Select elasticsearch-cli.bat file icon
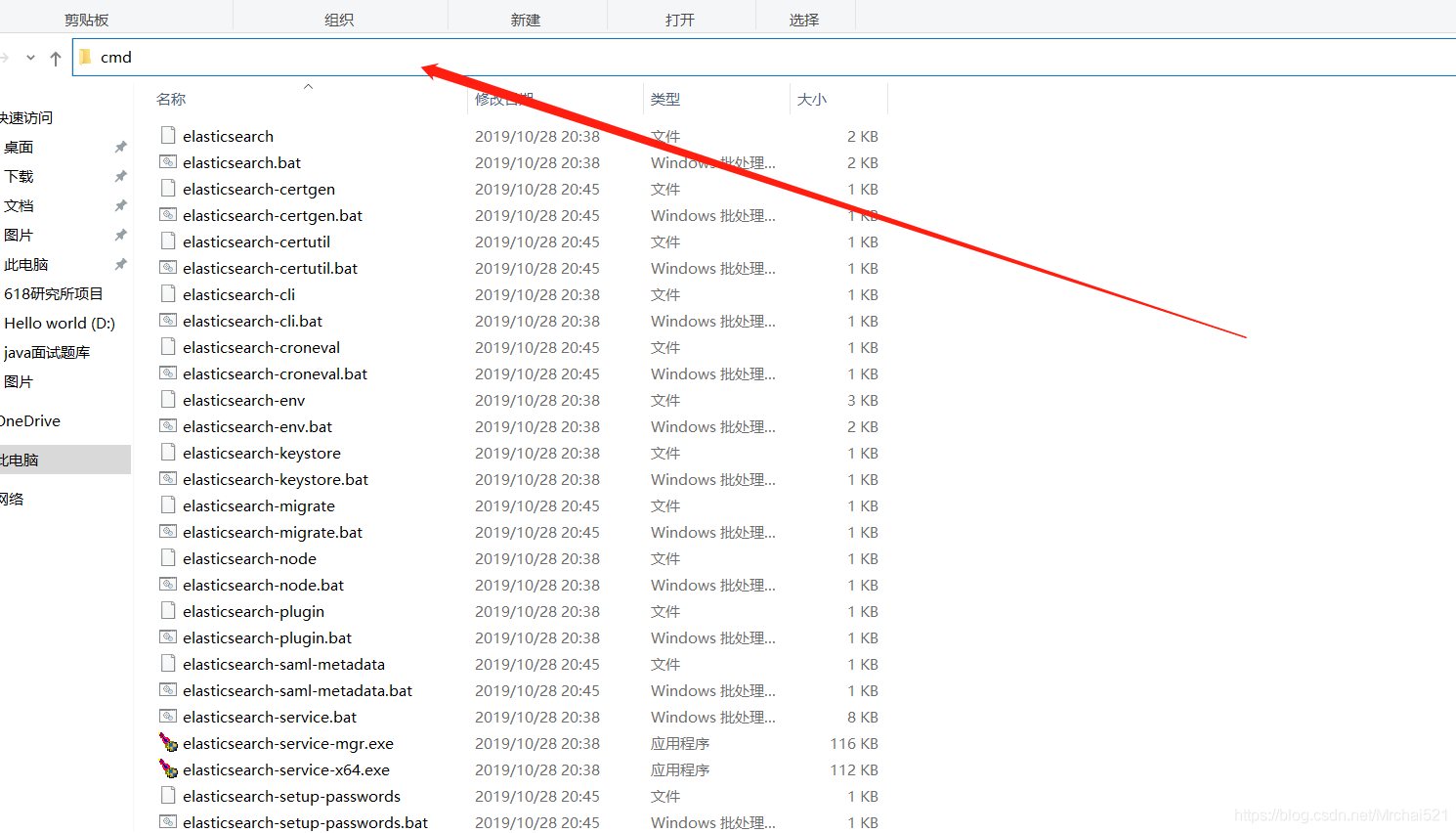Screen dimensions: 1456x833 click(x=168, y=320)
